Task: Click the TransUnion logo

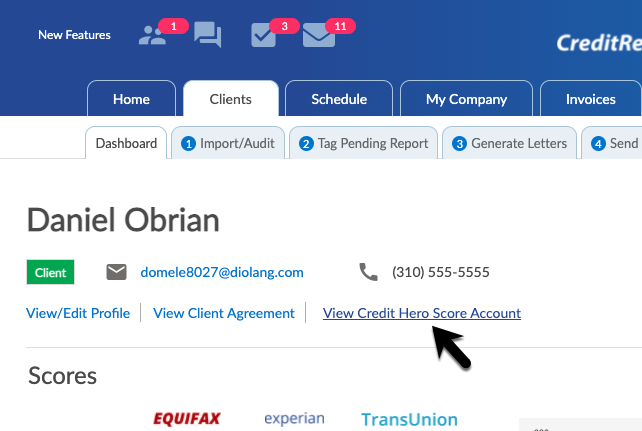Action: pyautogui.click(x=409, y=420)
